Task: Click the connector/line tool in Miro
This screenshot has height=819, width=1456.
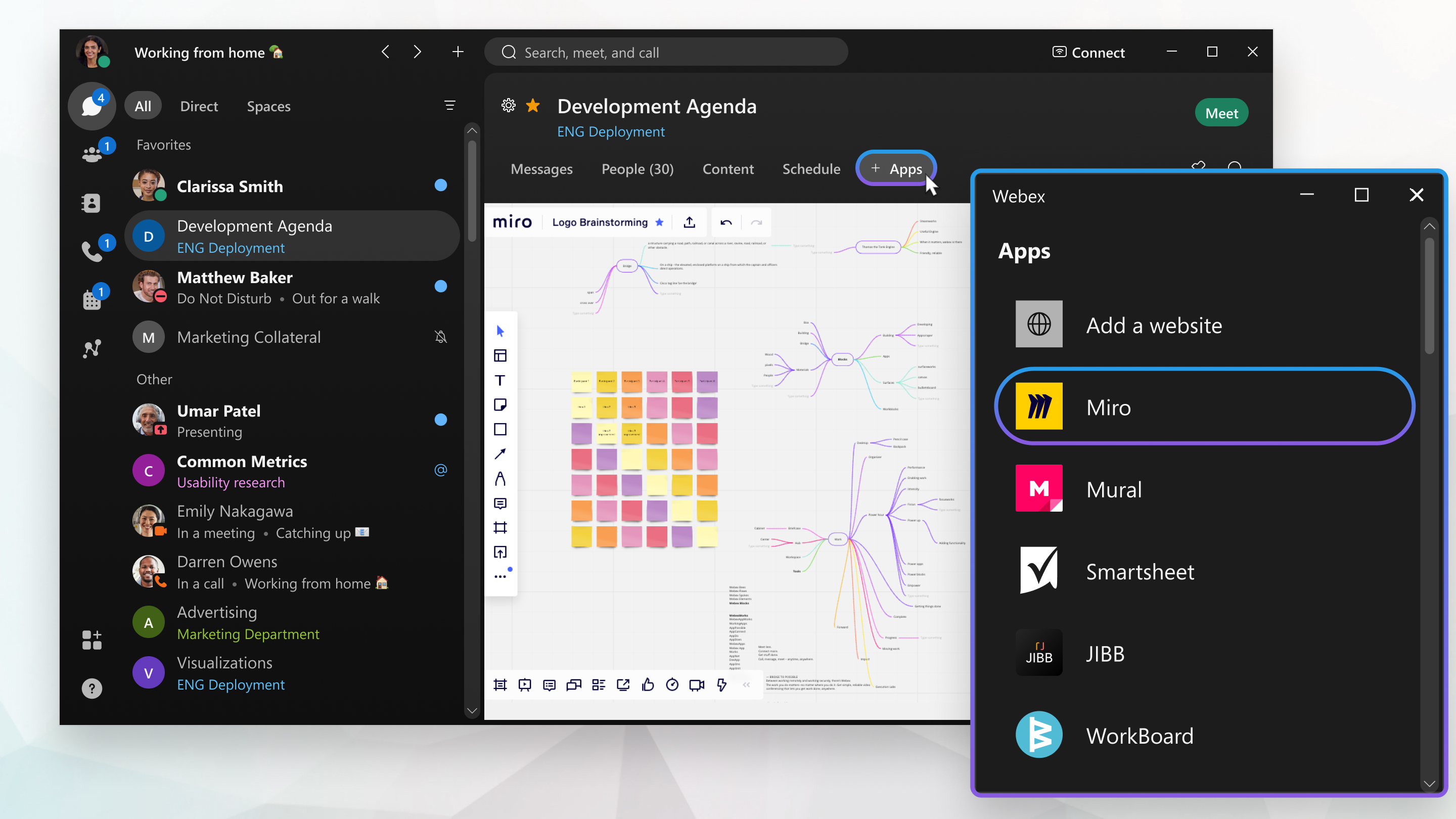Action: coord(499,453)
